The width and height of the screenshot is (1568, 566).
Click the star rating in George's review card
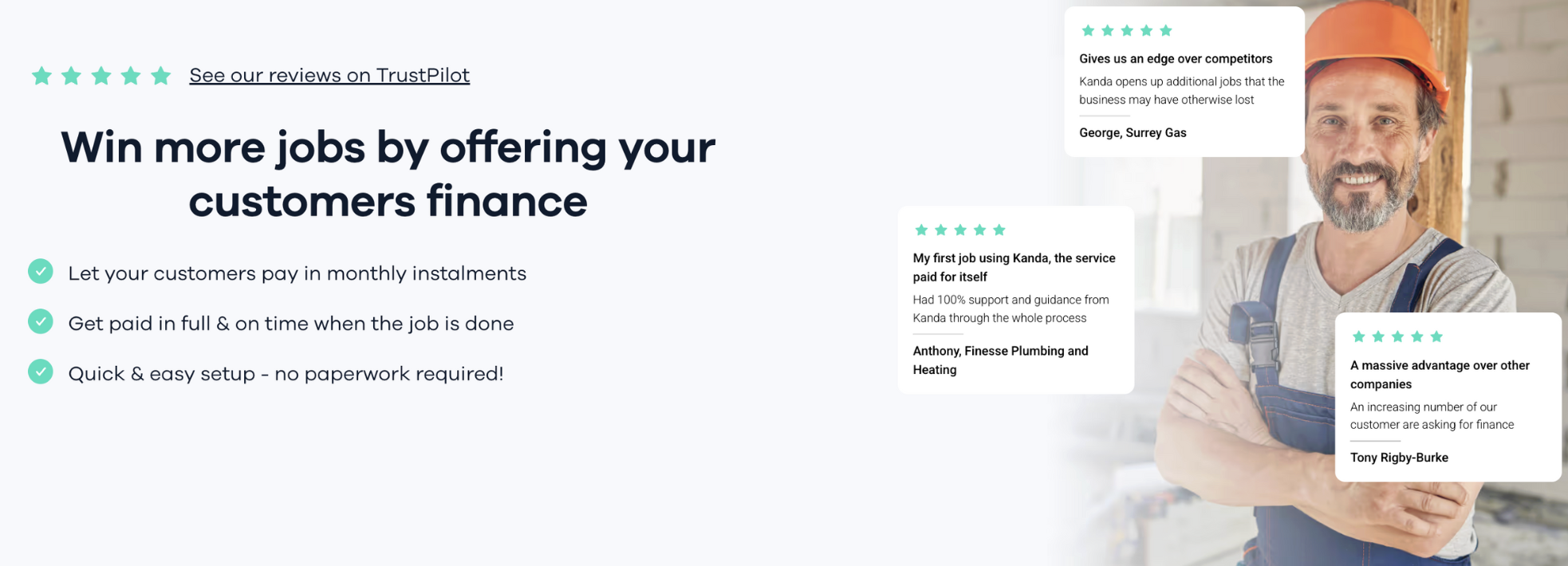coord(1127,30)
